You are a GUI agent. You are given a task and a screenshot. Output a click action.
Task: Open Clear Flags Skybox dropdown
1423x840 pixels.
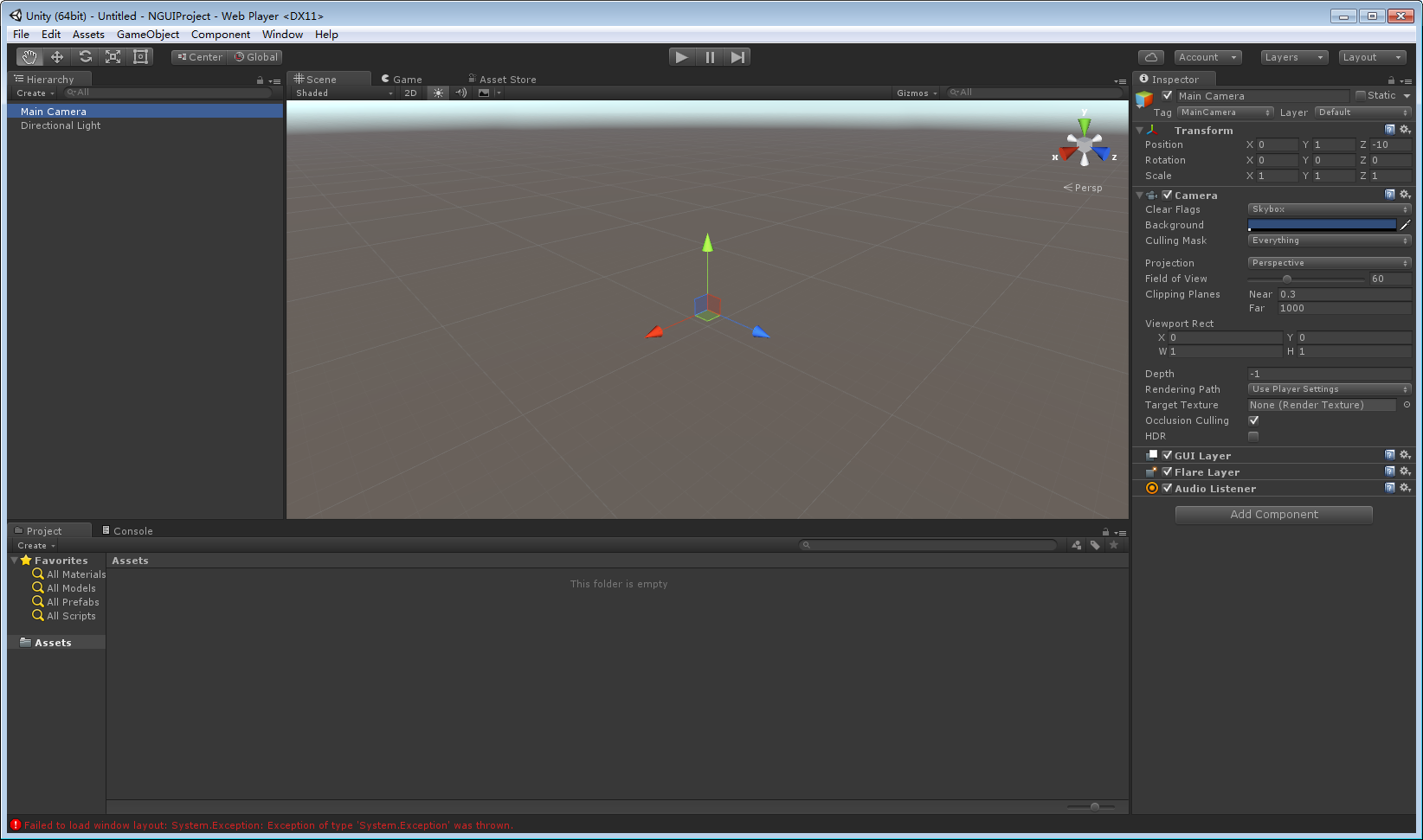[x=1330, y=209]
